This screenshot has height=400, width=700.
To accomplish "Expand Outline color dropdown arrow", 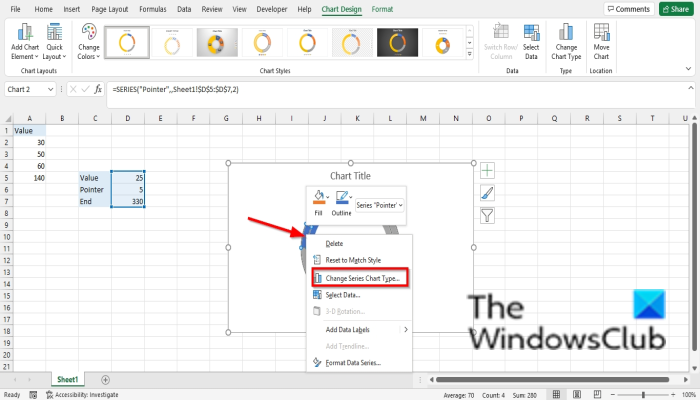I will 351,197.
